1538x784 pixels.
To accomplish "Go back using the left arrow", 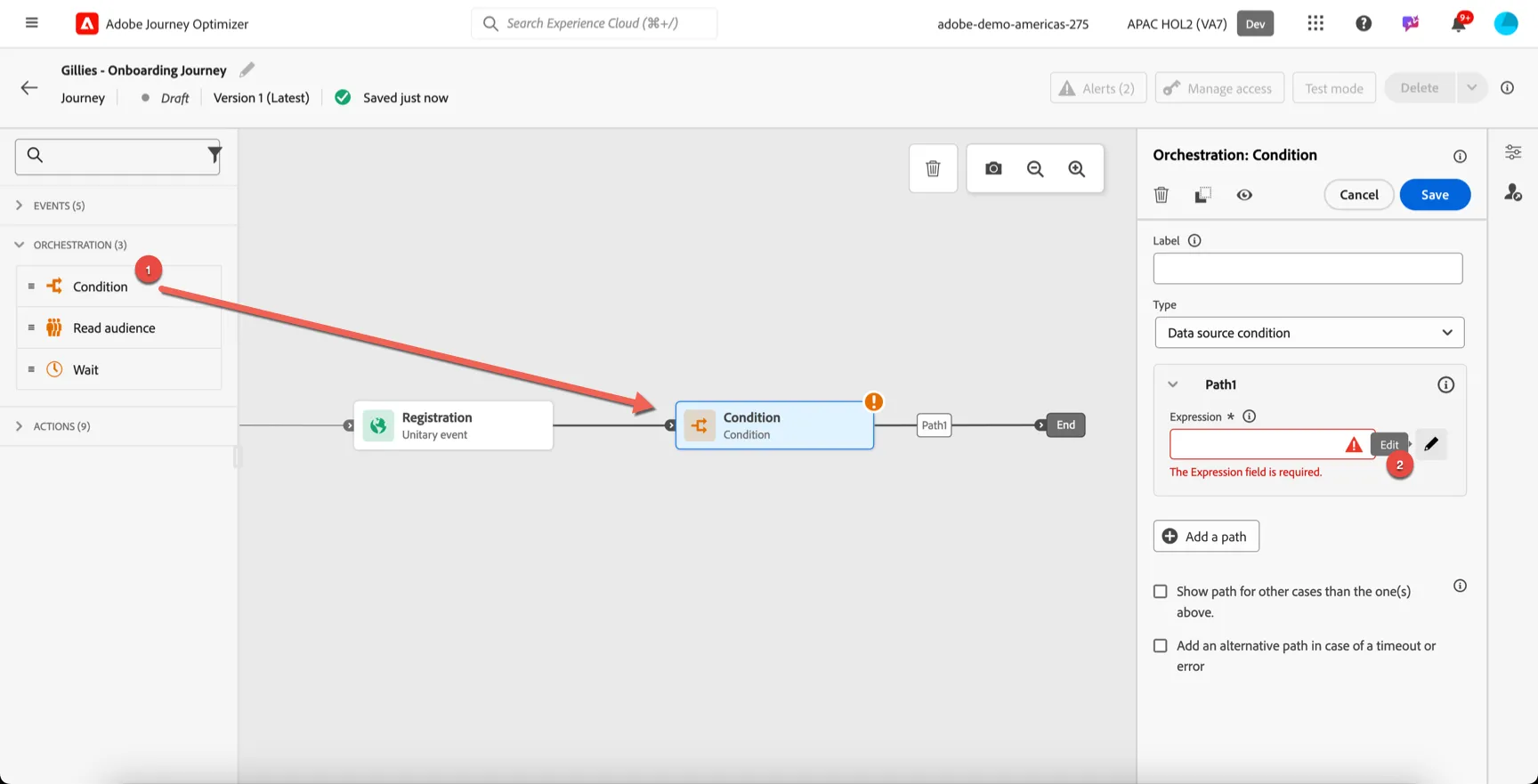I will click(29, 87).
